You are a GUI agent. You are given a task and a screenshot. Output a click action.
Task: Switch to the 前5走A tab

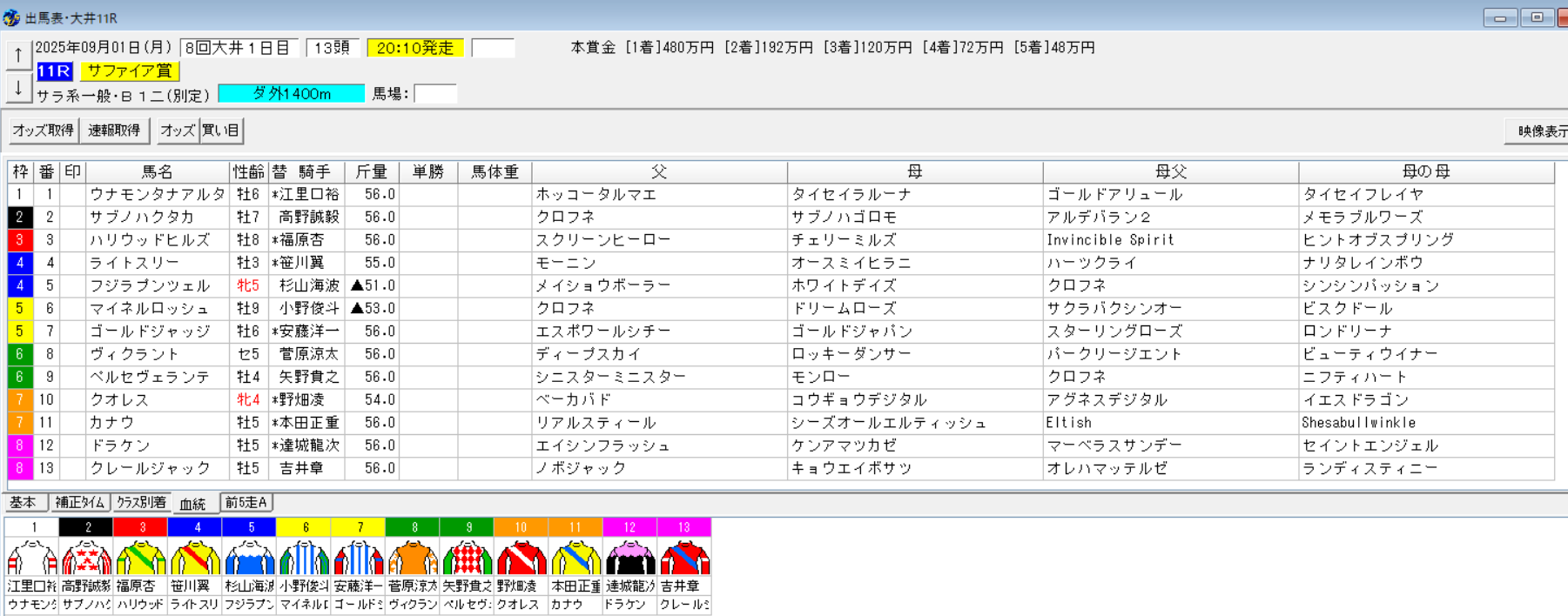246,503
